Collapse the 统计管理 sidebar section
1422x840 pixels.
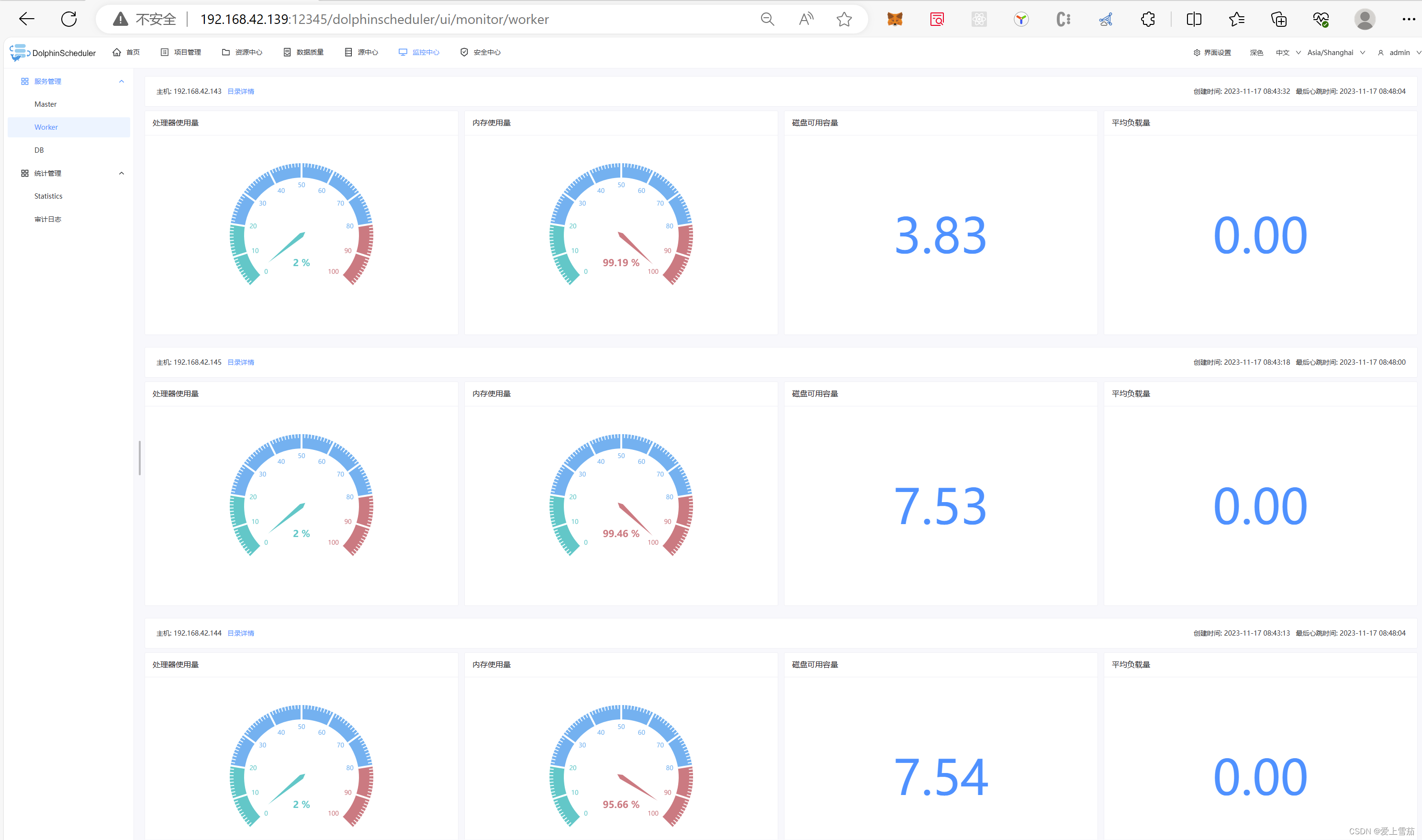121,173
